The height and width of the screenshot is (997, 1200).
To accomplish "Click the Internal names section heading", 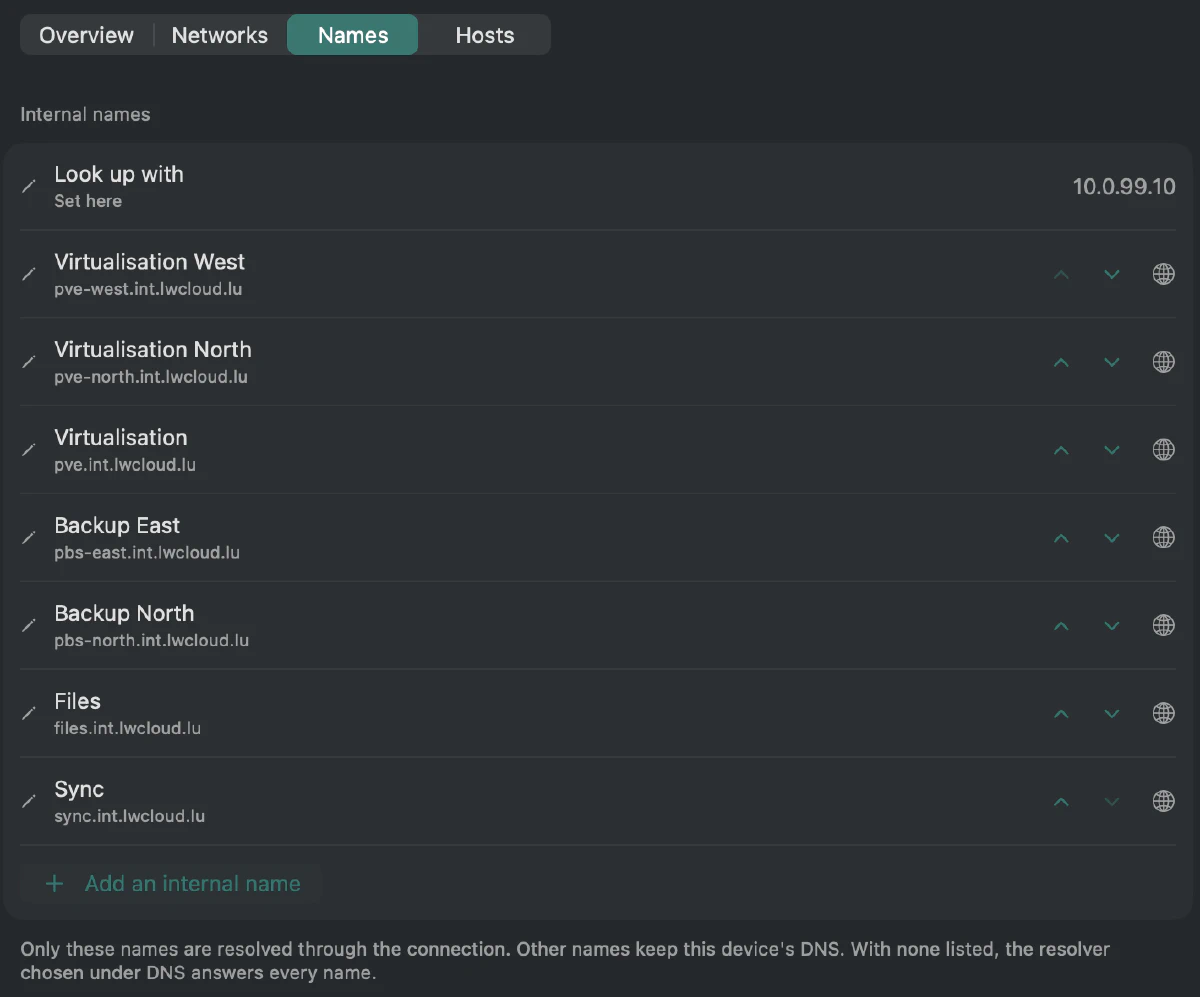I will pyautogui.click(x=85, y=115).
